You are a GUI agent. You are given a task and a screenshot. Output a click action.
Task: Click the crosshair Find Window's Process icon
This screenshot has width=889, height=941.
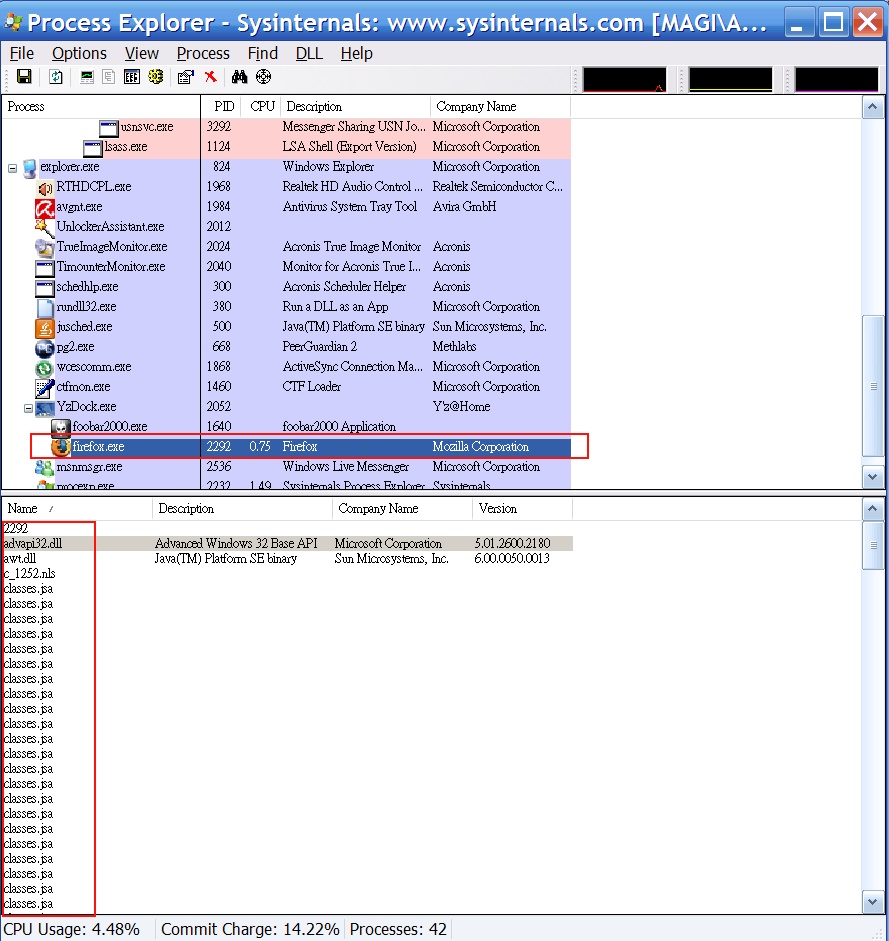click(264, 77)
